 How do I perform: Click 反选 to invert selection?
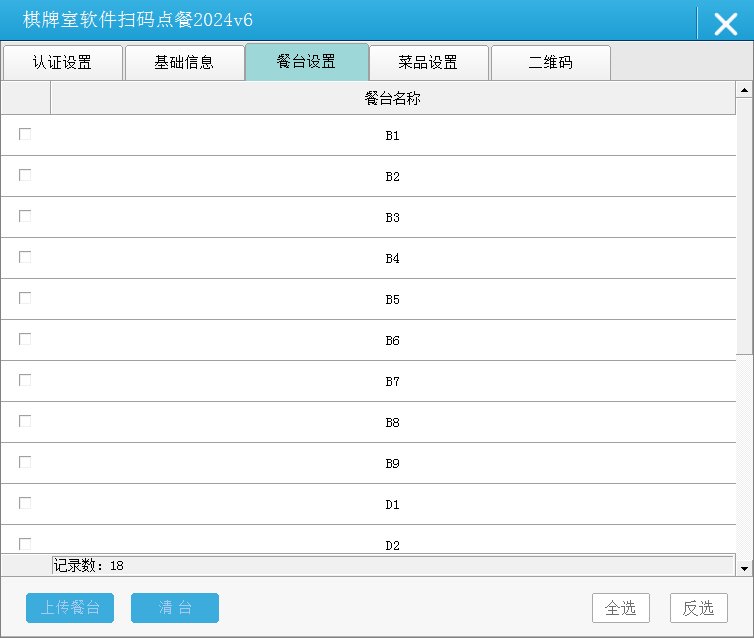(x=699, y=608)
